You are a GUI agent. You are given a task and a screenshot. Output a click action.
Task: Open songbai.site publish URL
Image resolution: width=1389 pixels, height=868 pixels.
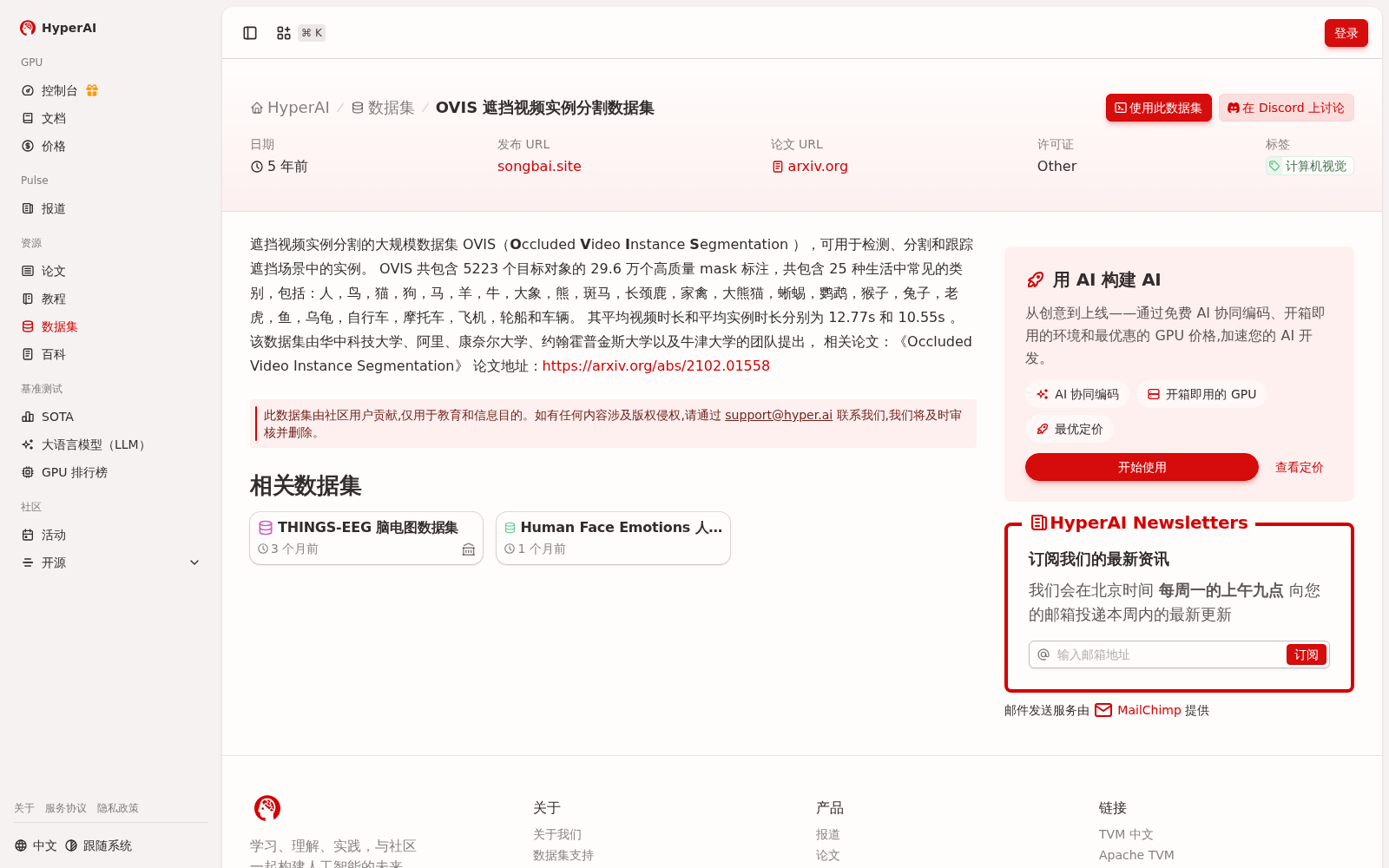[539, 166]
